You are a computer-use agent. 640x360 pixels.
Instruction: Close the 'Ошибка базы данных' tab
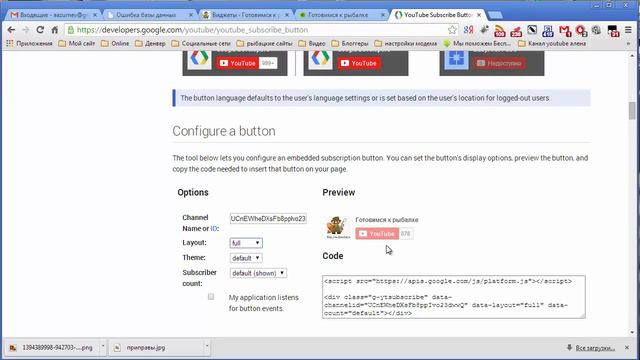tap(191, 15)
